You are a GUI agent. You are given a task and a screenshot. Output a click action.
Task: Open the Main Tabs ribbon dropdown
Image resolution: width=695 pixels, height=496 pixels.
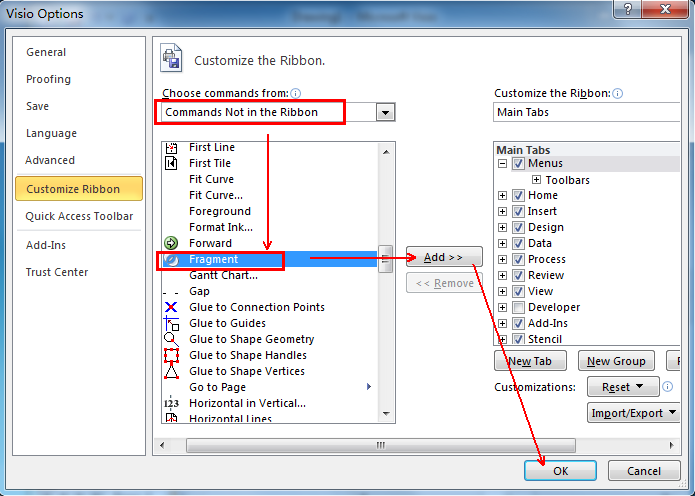point(586,112)
